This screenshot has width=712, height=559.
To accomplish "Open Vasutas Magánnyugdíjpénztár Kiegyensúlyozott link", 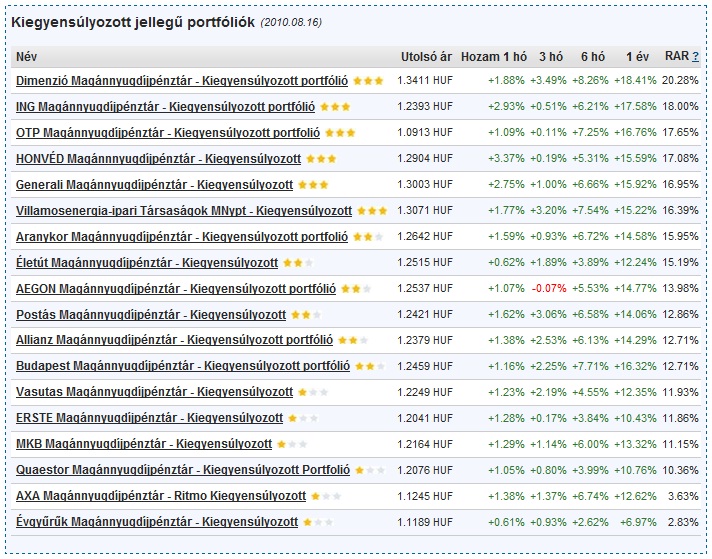I will (154, 391).
